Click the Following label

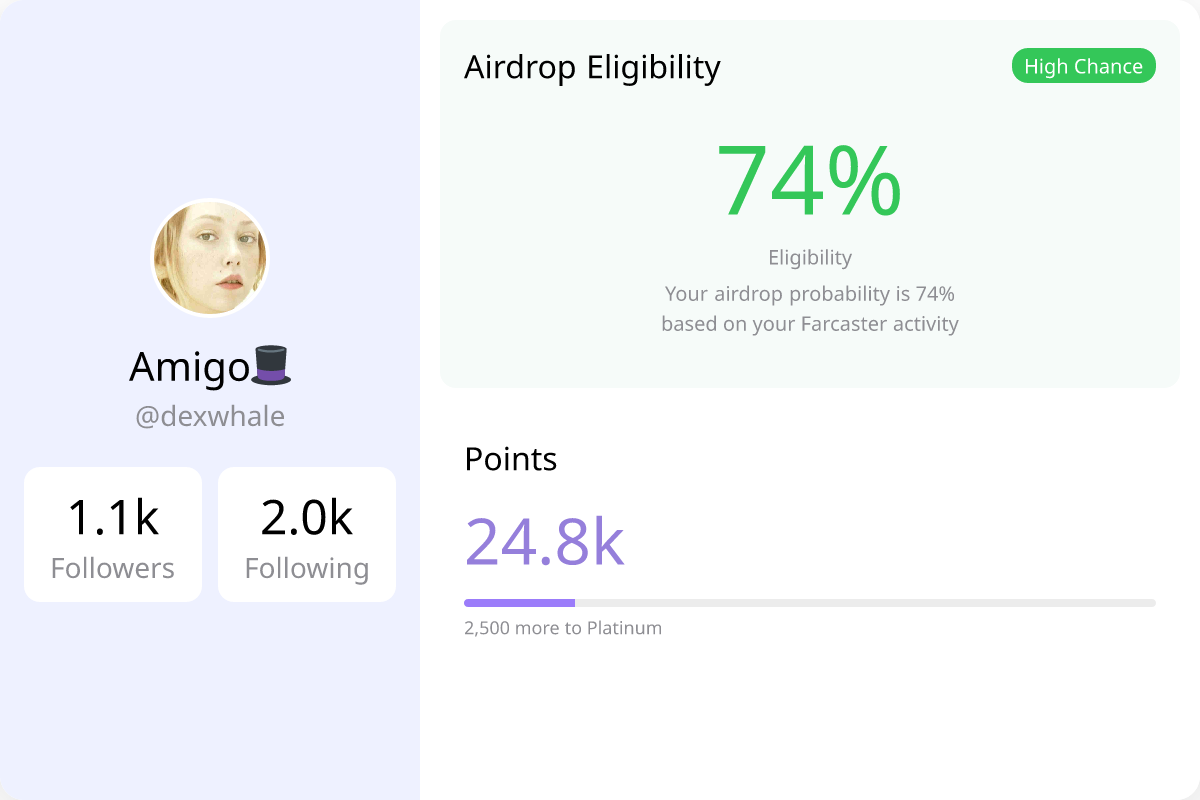coord(307,568)
